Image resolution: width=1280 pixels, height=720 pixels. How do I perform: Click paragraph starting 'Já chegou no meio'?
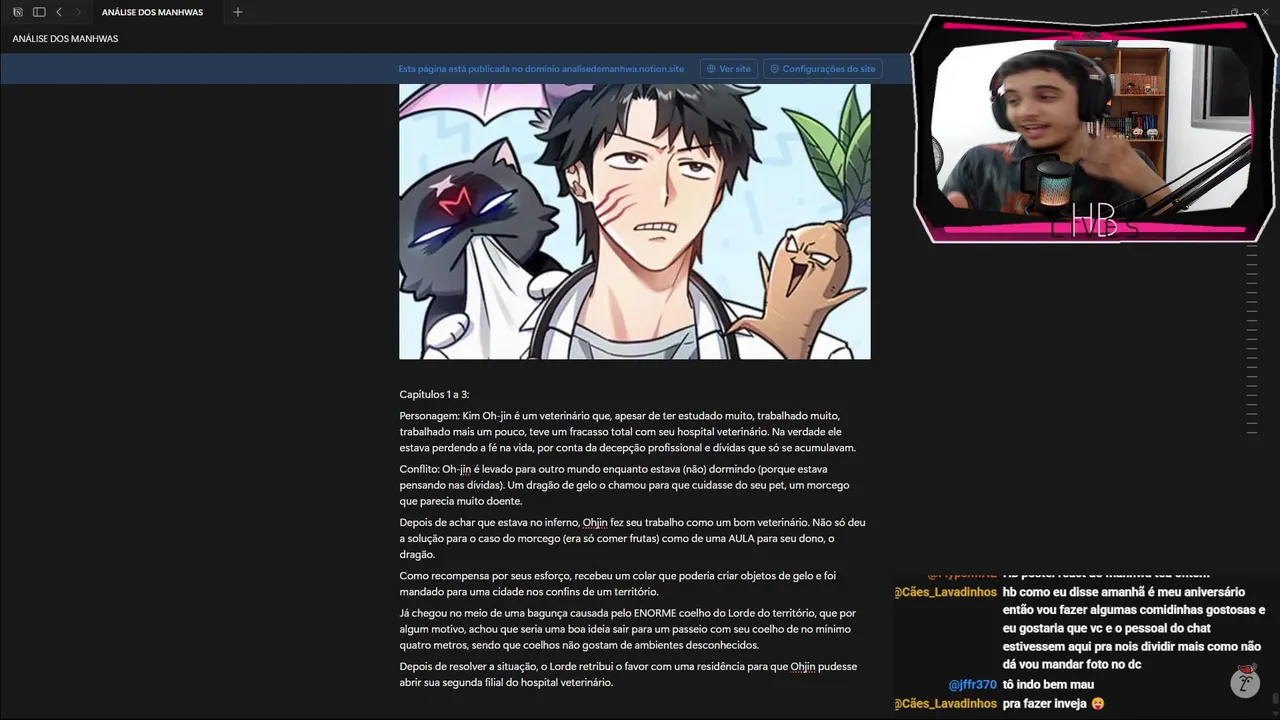click(628, 629)
